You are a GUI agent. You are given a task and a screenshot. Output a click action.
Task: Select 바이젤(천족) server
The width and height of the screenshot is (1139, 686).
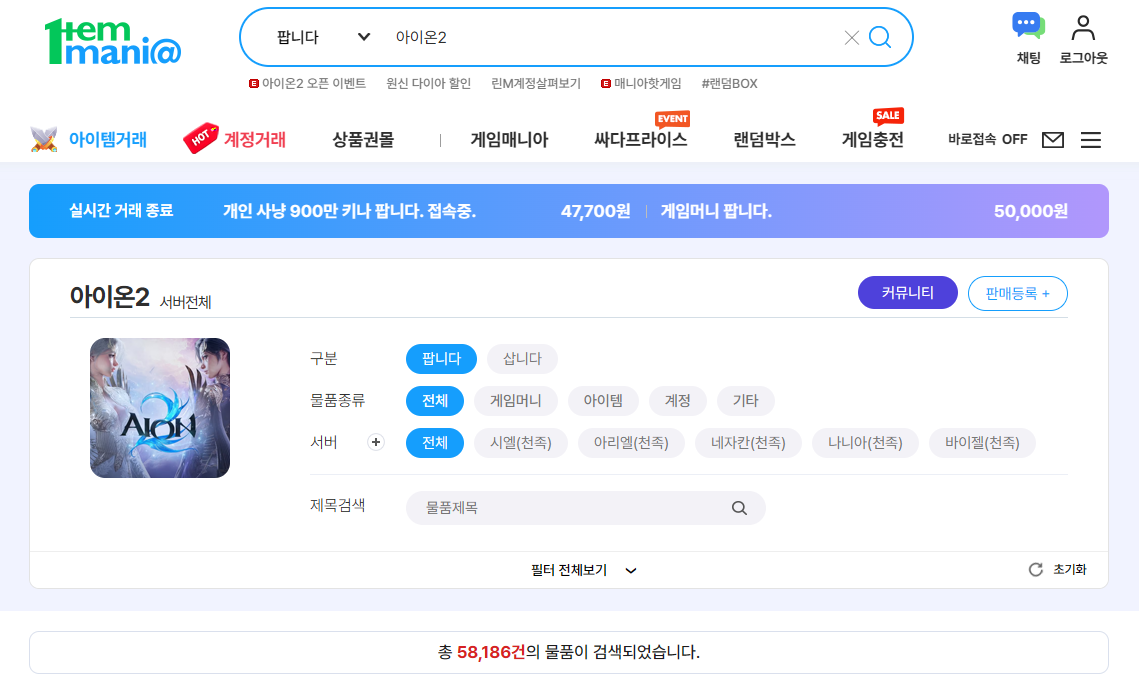pyautogui.click(x=982, y=443)
